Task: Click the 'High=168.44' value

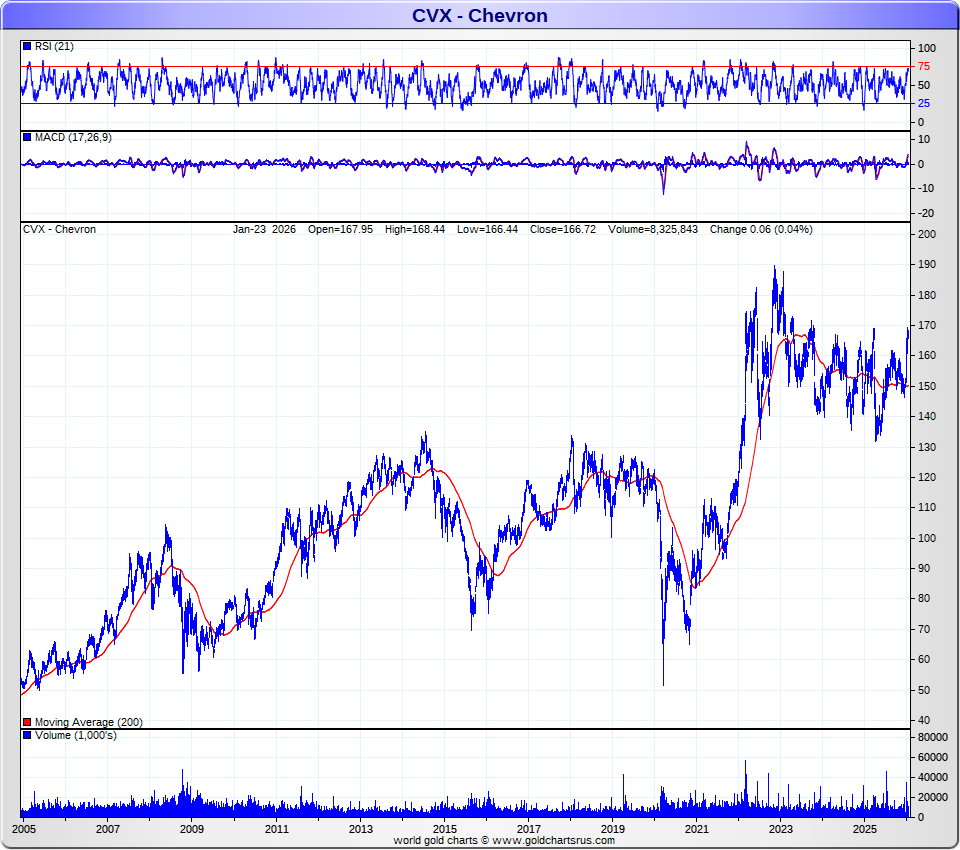Action: click(415, 230)
